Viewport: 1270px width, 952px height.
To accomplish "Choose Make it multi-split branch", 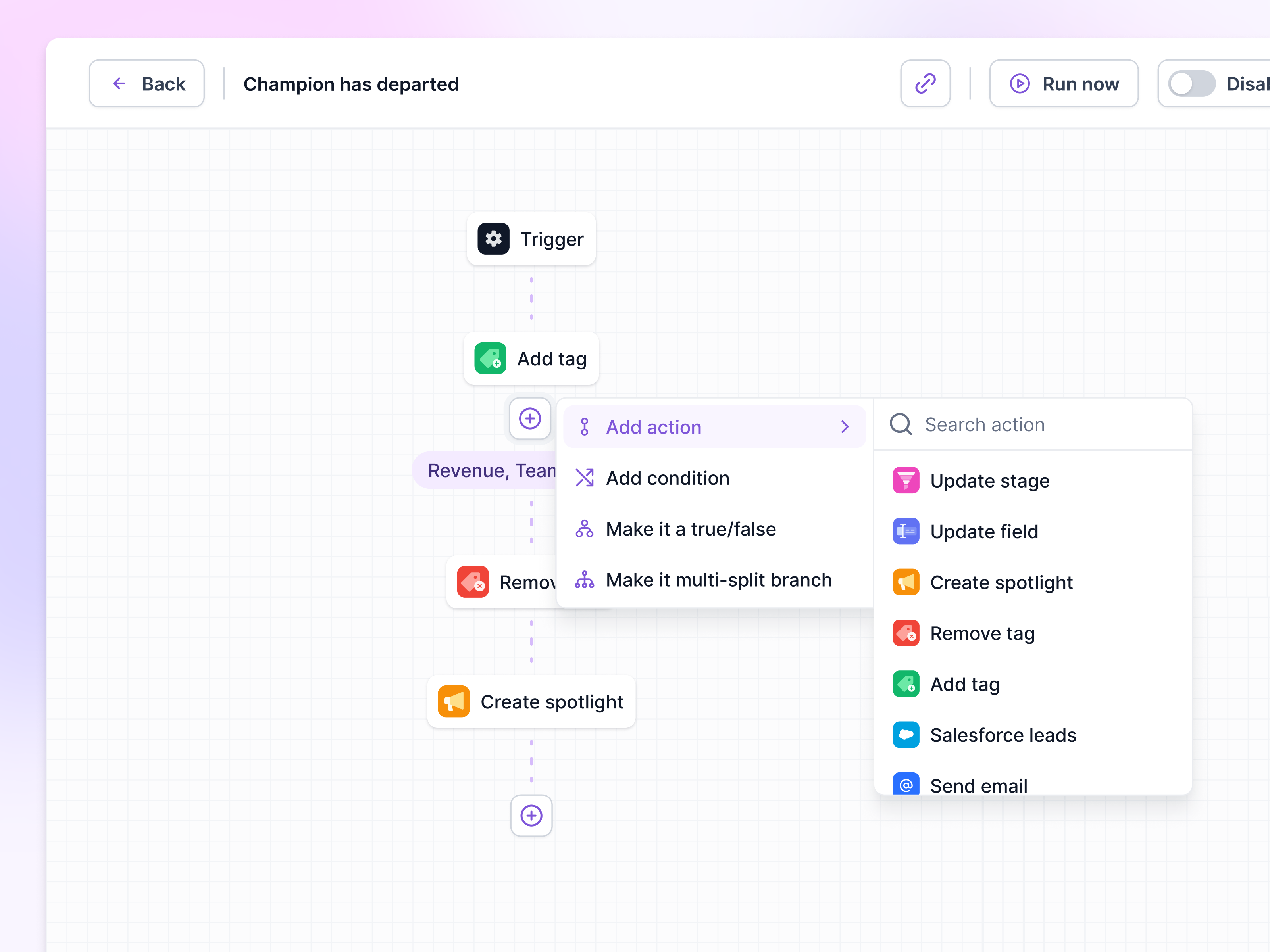I will [718, 580].
